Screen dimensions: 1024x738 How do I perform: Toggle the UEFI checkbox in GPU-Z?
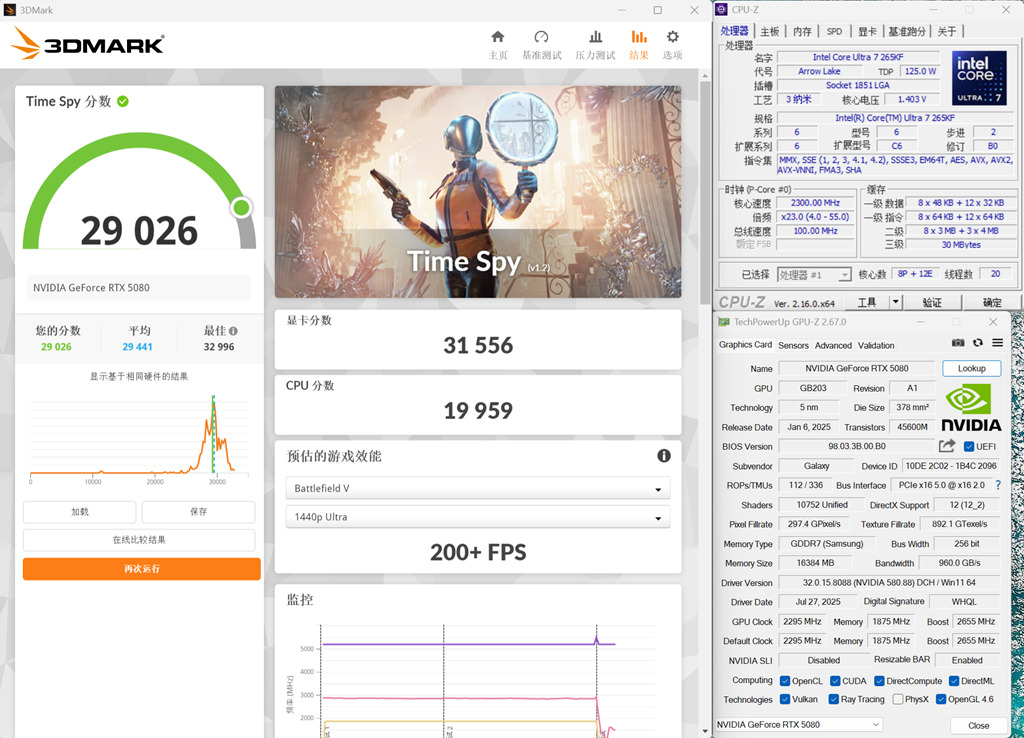969,447
